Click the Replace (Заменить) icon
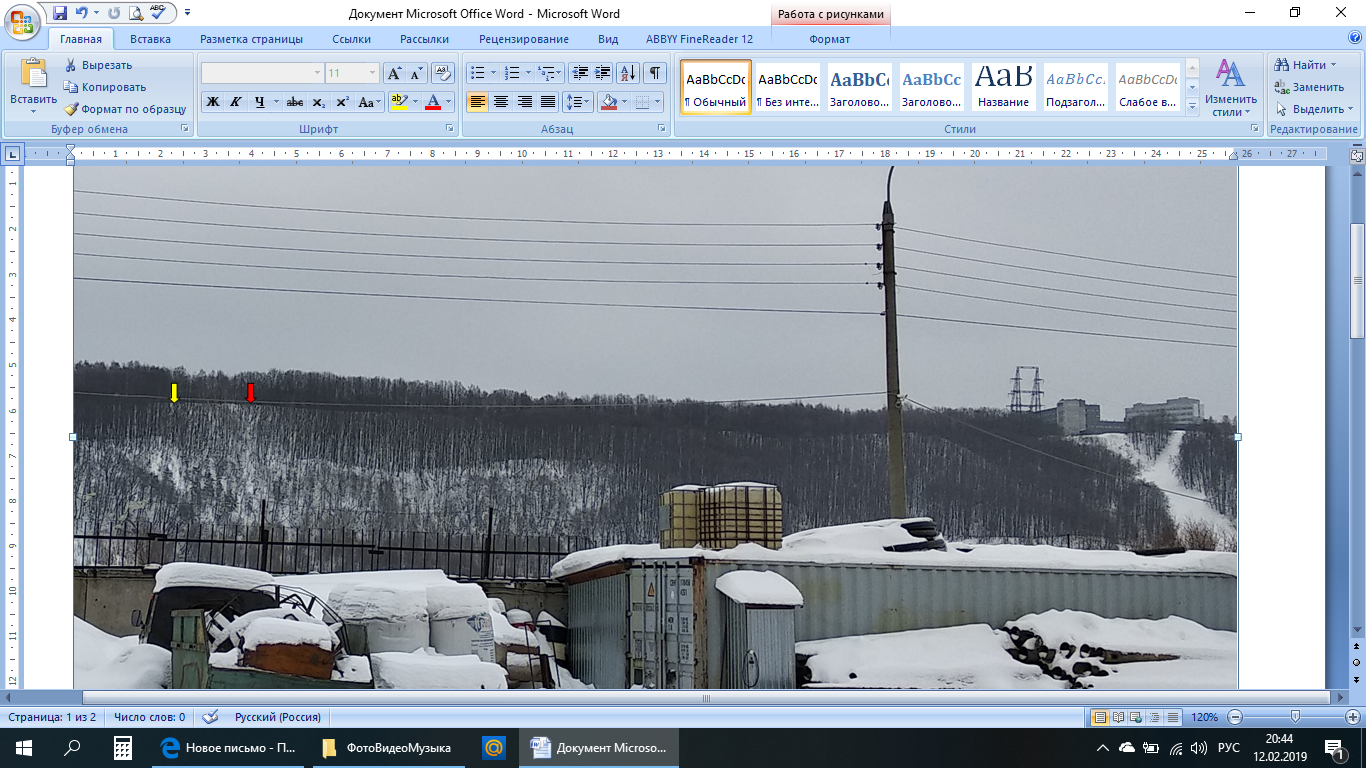This screenshot has height=768, width=1366. click(1281, 87)
